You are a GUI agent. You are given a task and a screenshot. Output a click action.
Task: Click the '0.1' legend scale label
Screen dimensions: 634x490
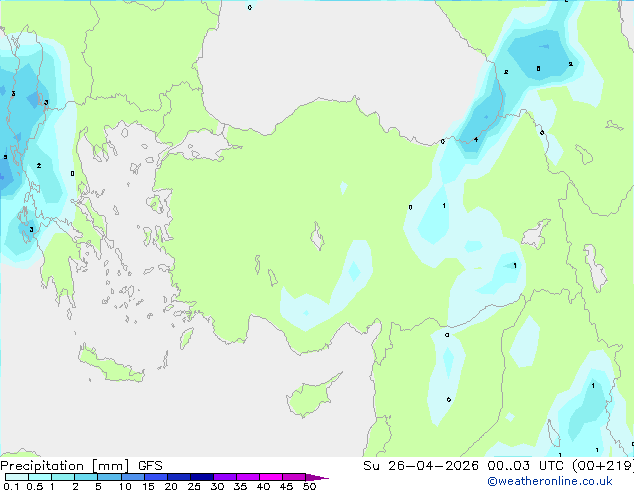click(x=11, y=486)
